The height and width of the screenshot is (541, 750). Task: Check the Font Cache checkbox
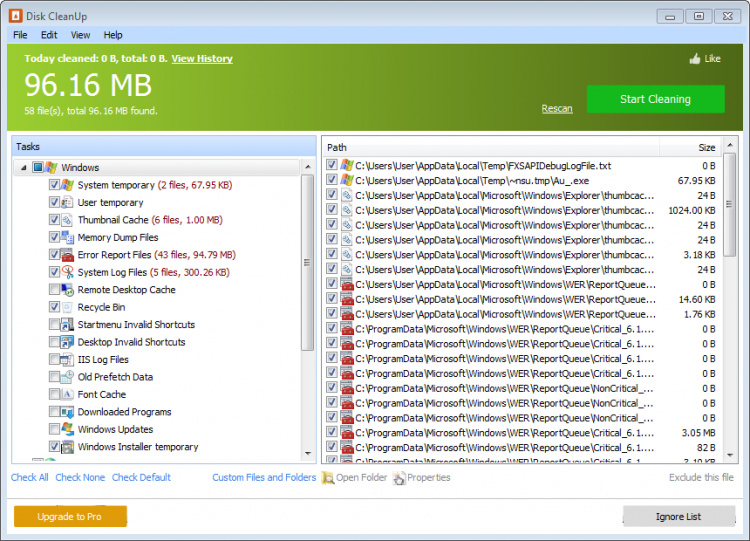(x=54, y=394)
